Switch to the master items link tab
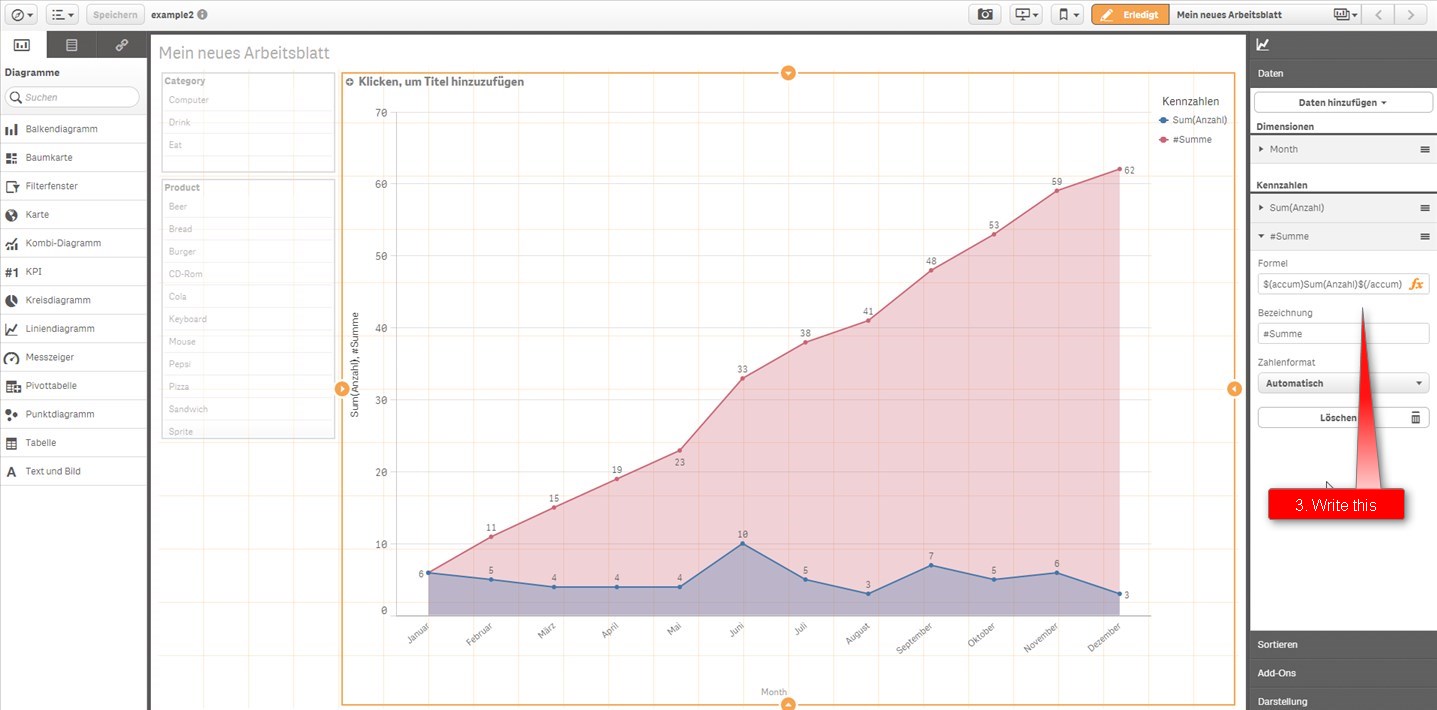 (122, 45)
